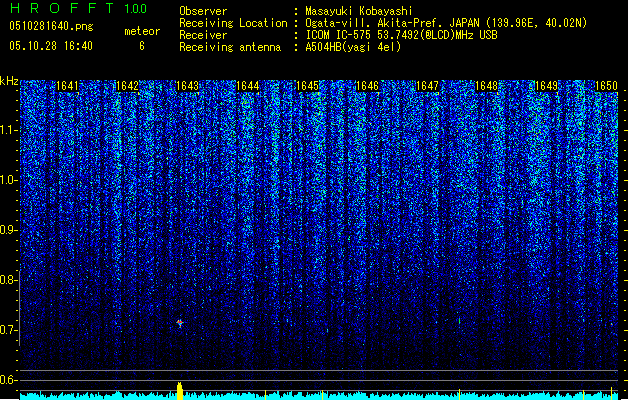629x400 pixels.
Task: Click the 1641 time marker
Action: click(67, 86)
